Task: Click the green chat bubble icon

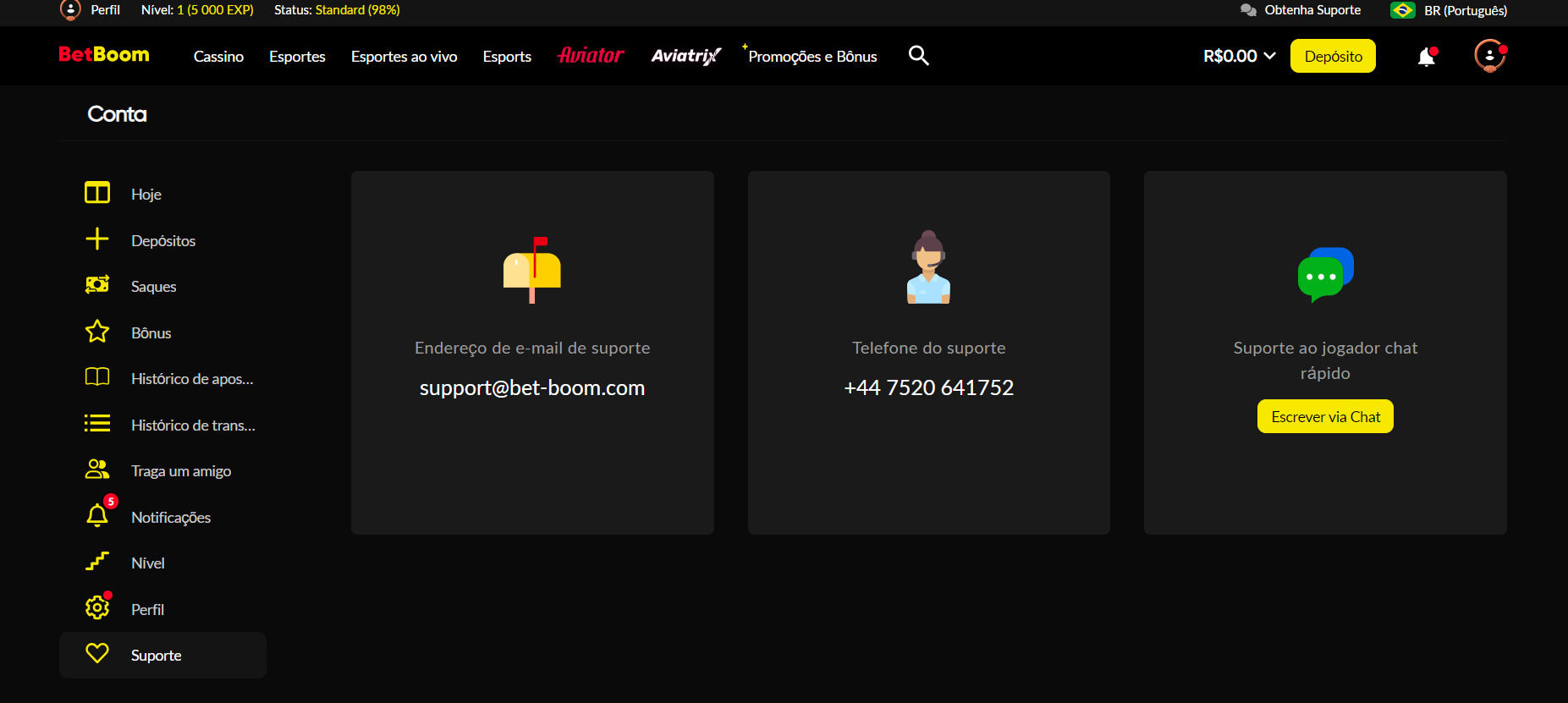Action: 1325,275
